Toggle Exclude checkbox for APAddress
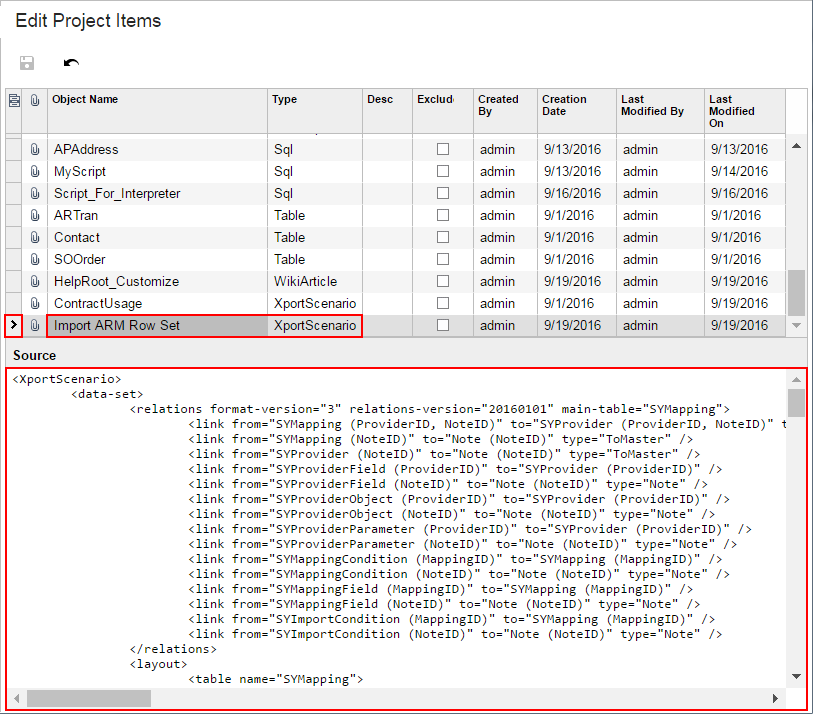Viewport: 813px width, 714px height. (443, 149)
